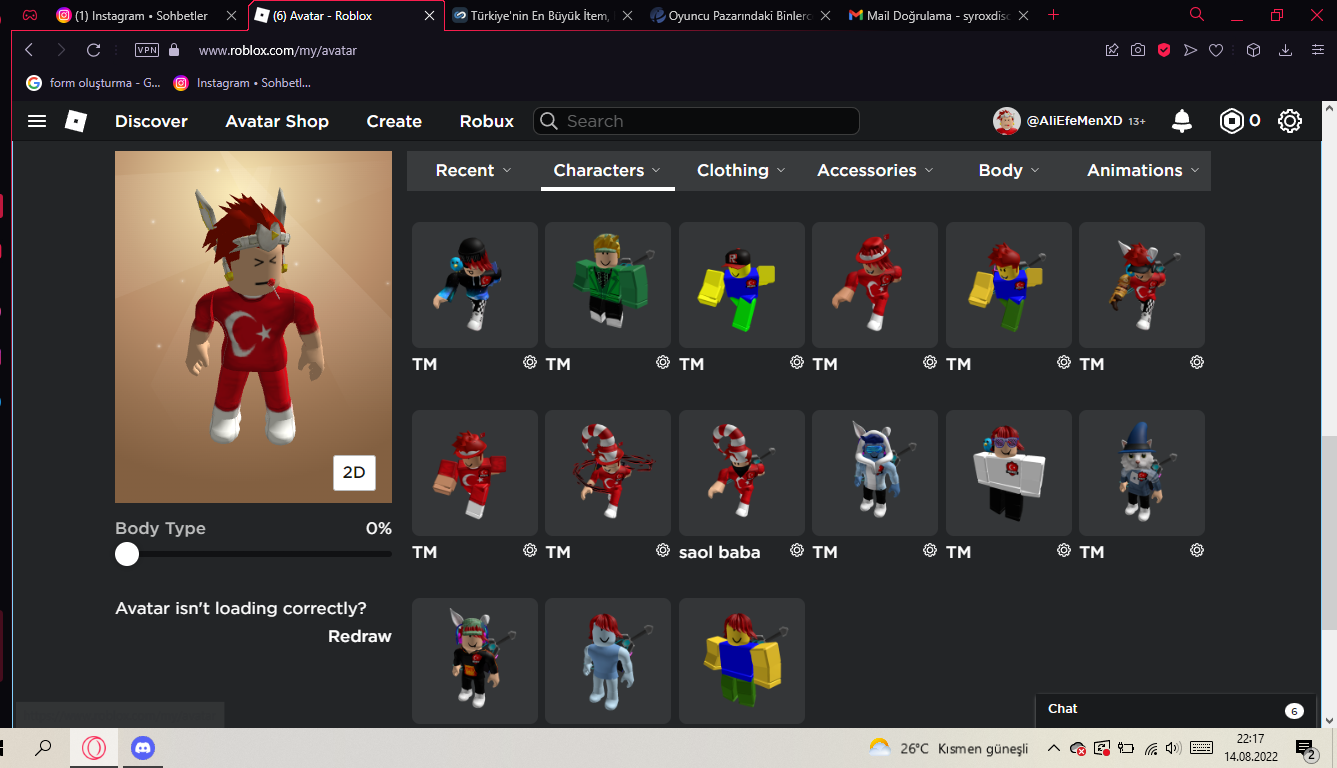Click the AliEfeMenXD profile avatar
Image resolution: width=1337 pixels, height=768 pixels.
coord(1006,121)
